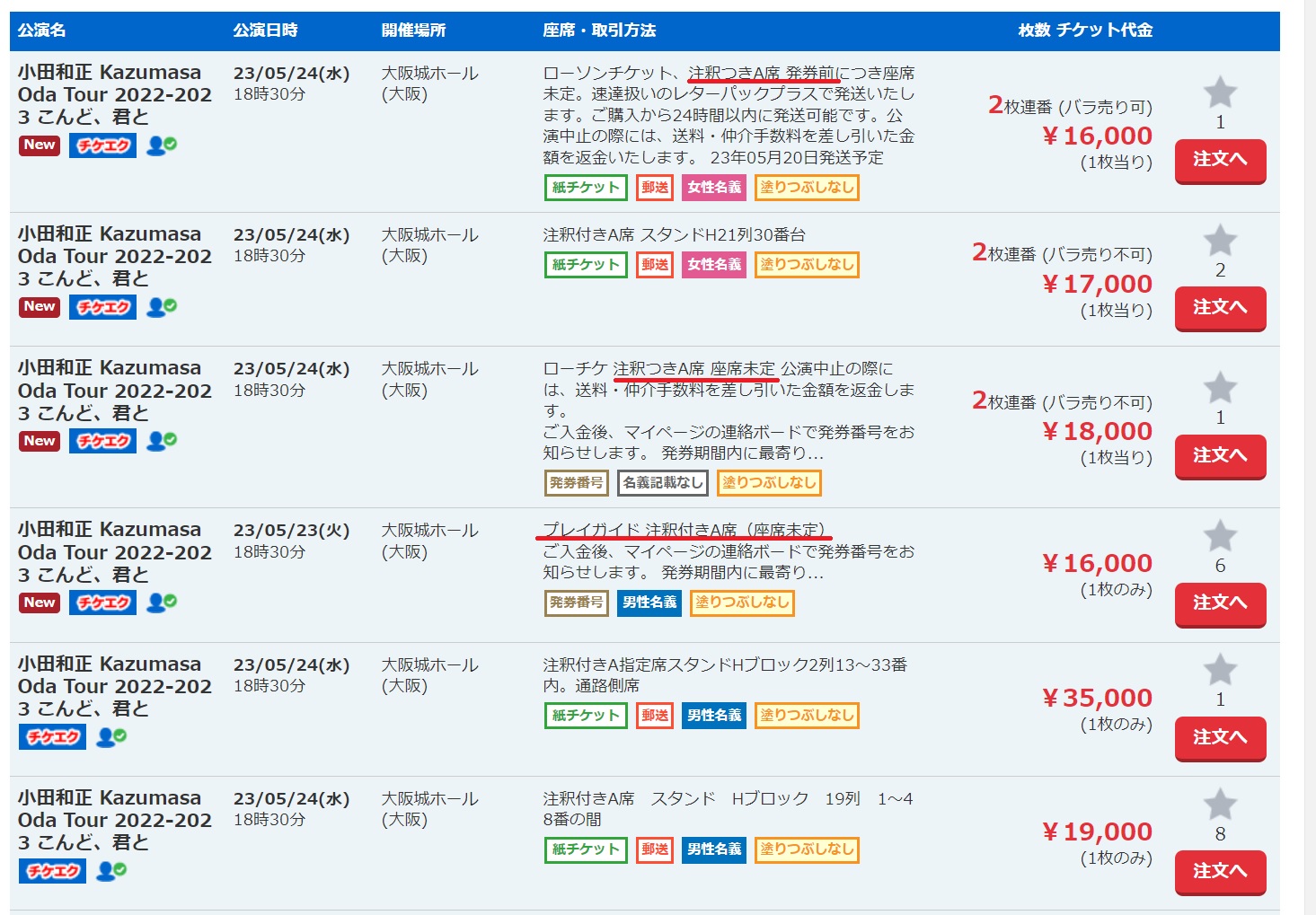This screenshot has width=1316, height=915.
Task: Click verified user icon in ¥17,000 row
Action: pyautogui.click(x=162, y=307)
